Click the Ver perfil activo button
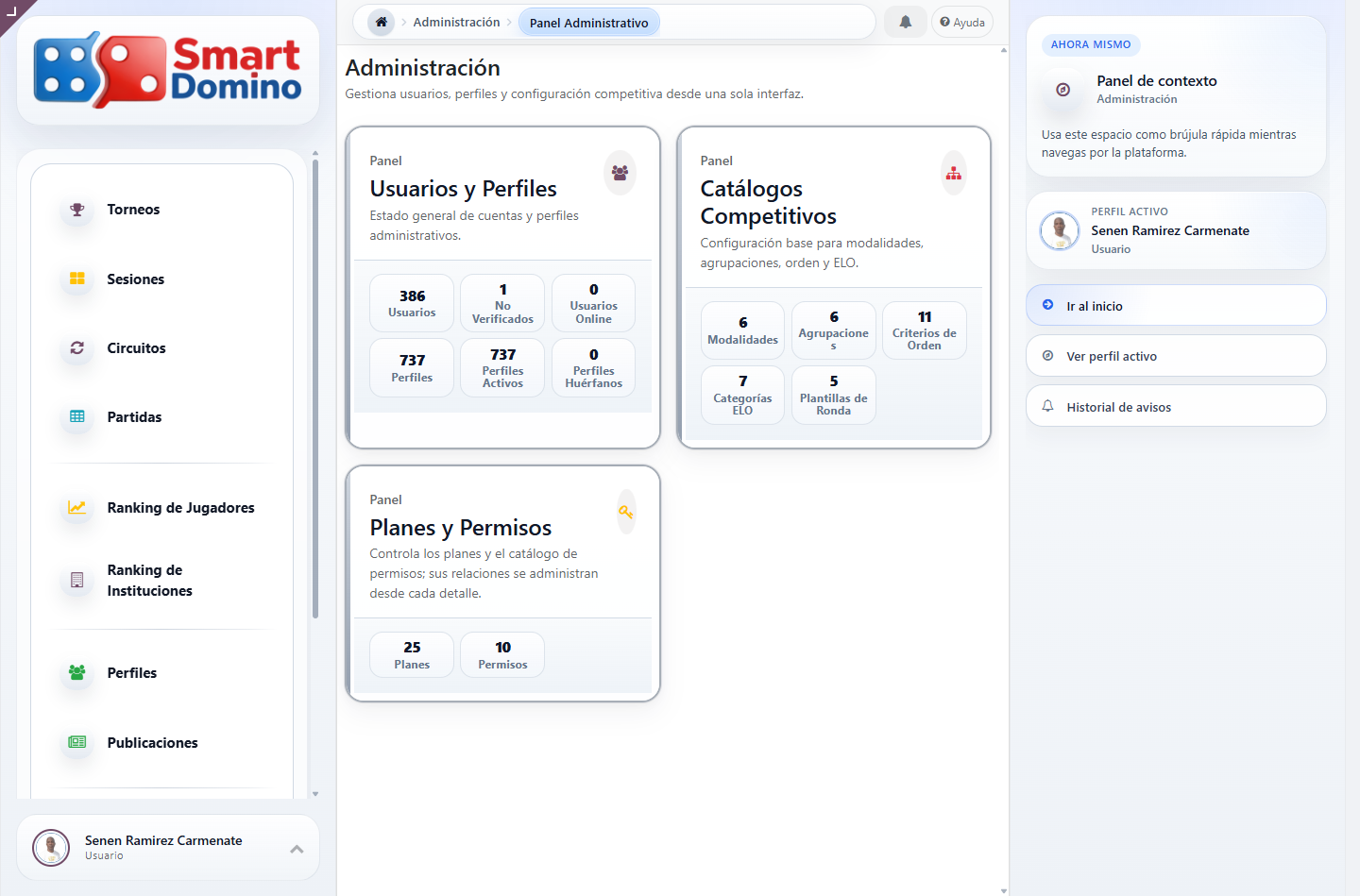This screenshot has height=896, width=1360. click(1176, 356)
